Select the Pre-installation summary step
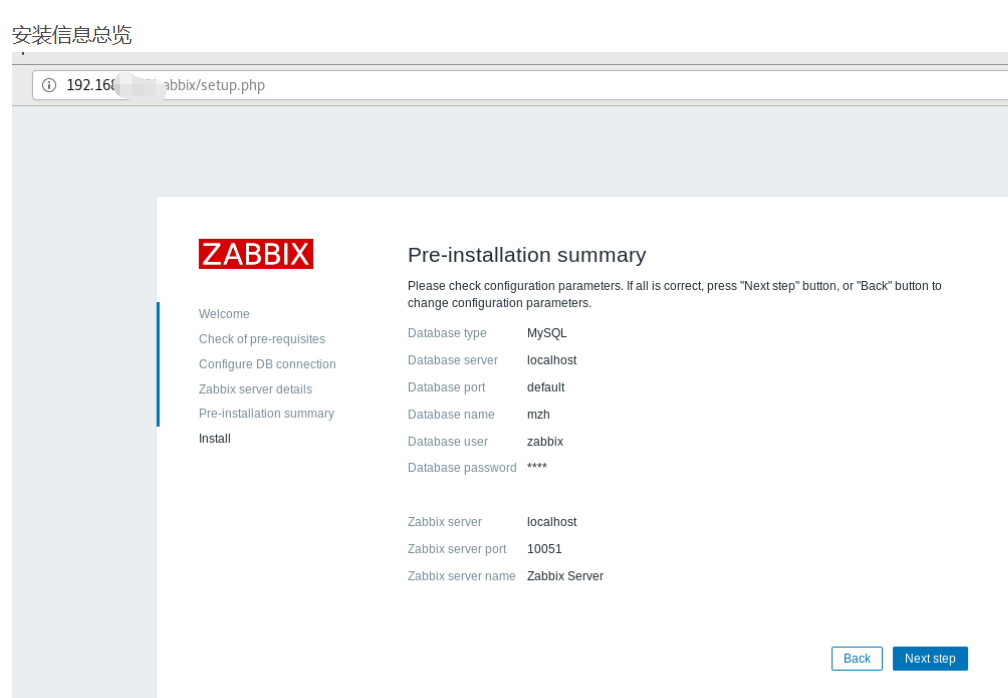The height and width of the screenshot is (698, 1008). (266, 413)
